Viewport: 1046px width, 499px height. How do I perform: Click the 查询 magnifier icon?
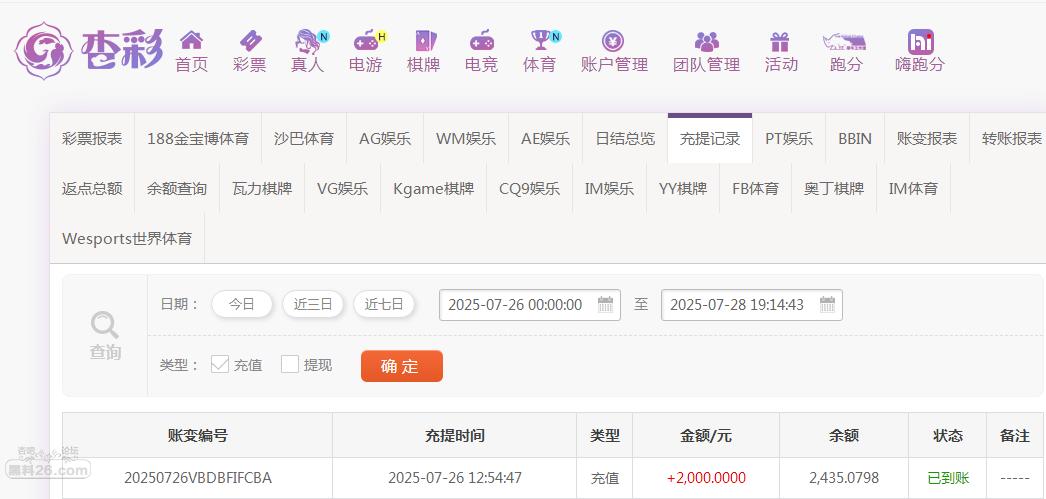click(105, 326)
